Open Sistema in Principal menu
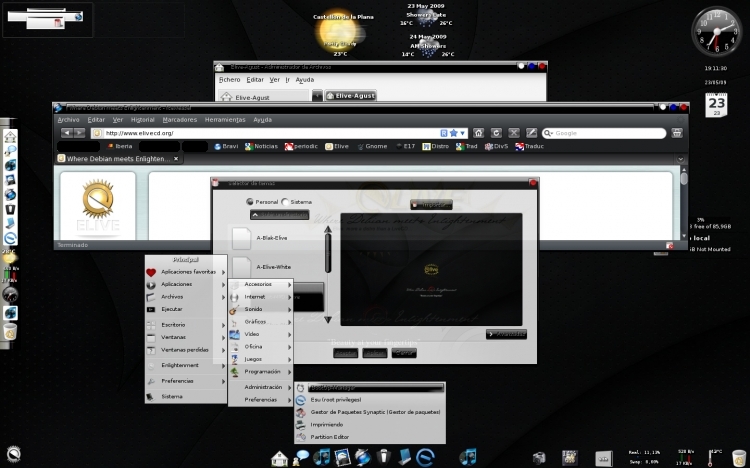Image resolution: width=750 pixels, height=468 pixels. click(x=186, y=396)
